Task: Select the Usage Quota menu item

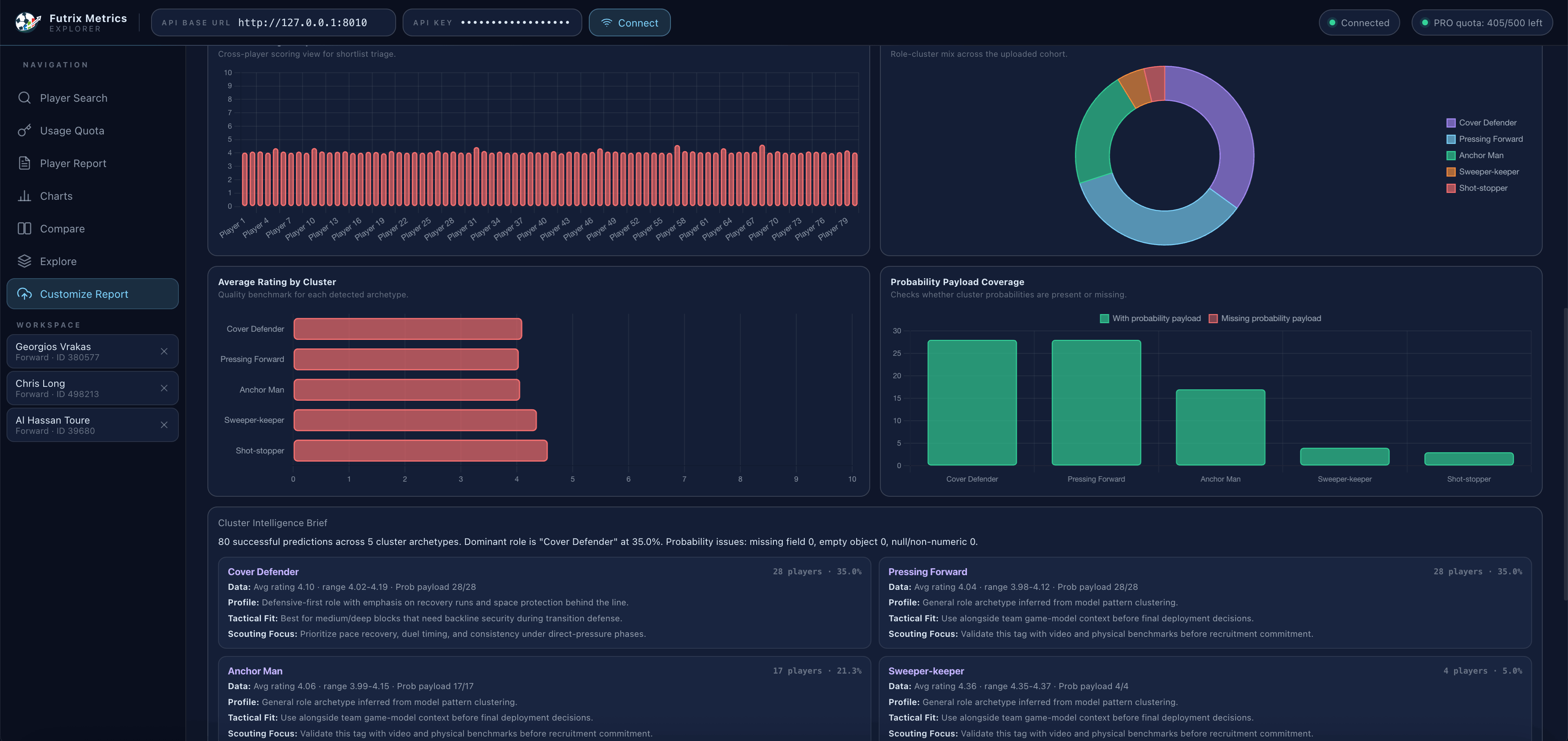Action: tap(72, 130)
